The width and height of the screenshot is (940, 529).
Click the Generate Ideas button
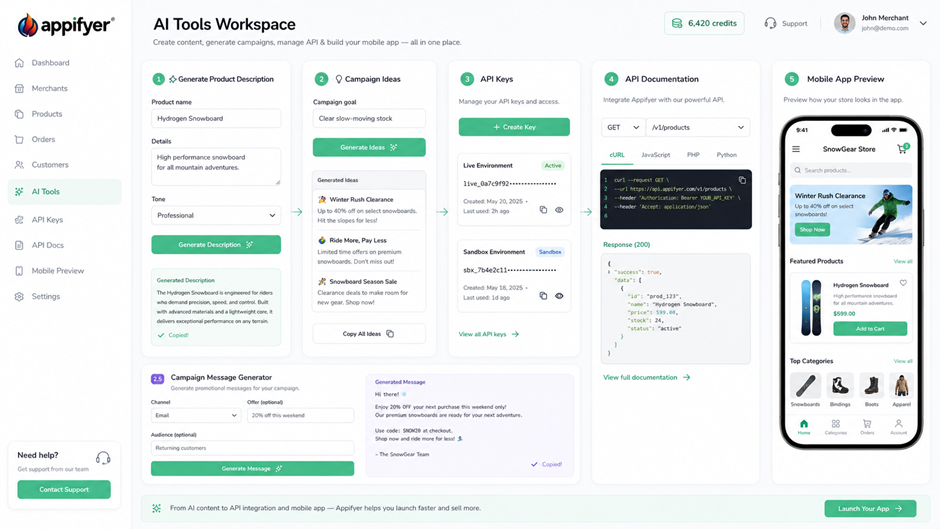tap(369, 147)
